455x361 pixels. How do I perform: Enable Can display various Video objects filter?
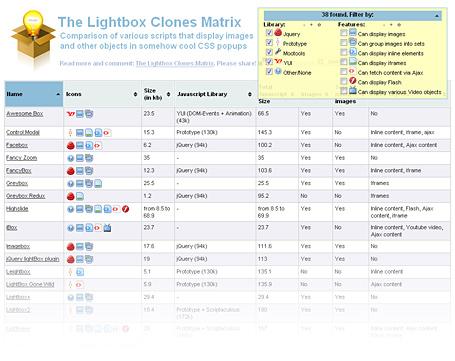click(344, 91)
